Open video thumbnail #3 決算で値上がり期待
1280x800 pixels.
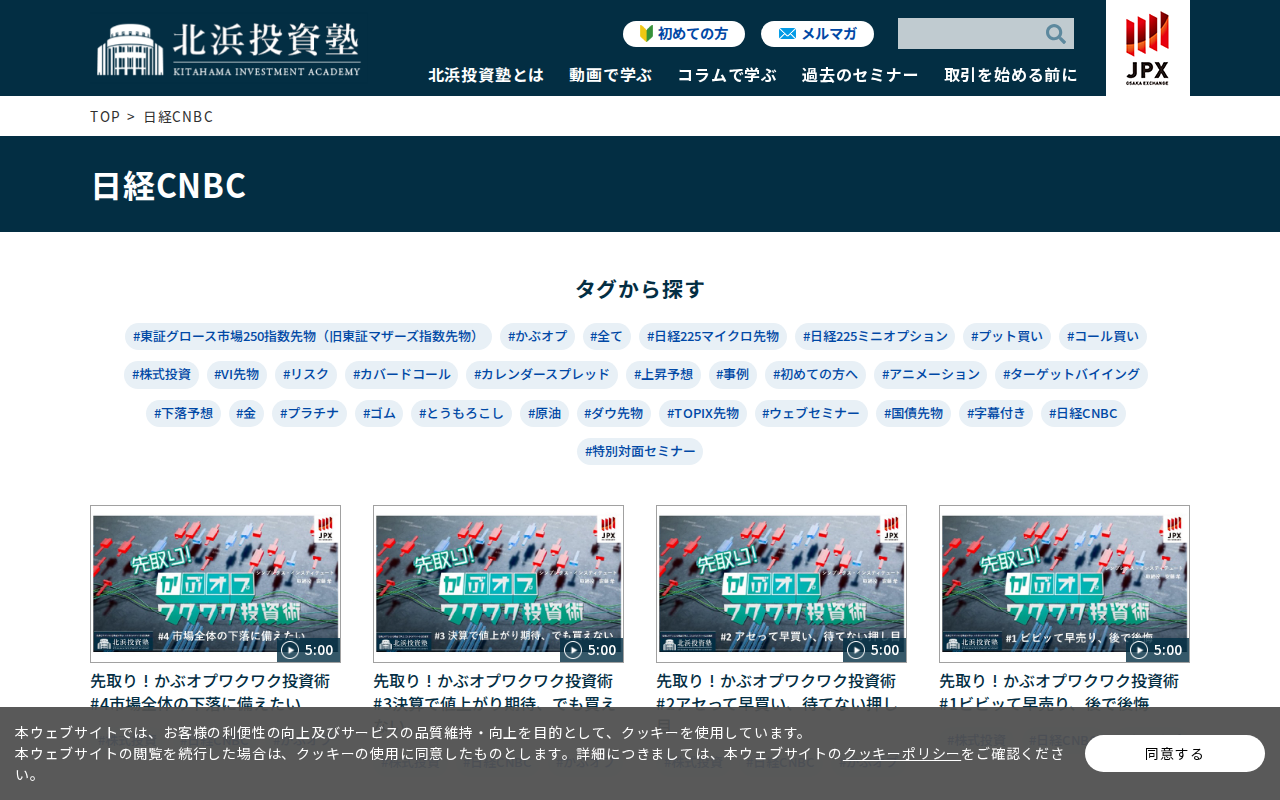pos(498,584)
